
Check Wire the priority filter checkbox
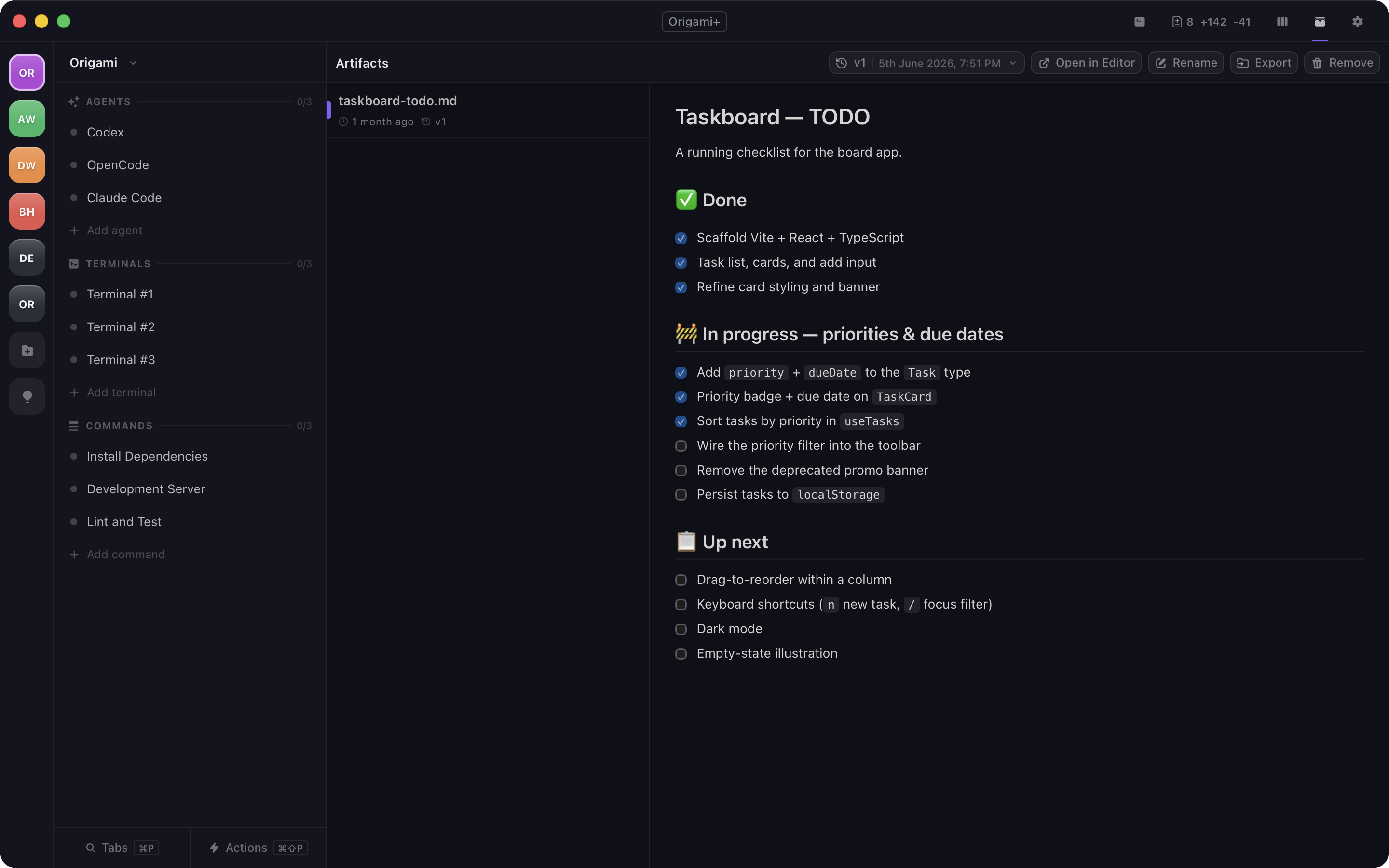click(681, 446)
